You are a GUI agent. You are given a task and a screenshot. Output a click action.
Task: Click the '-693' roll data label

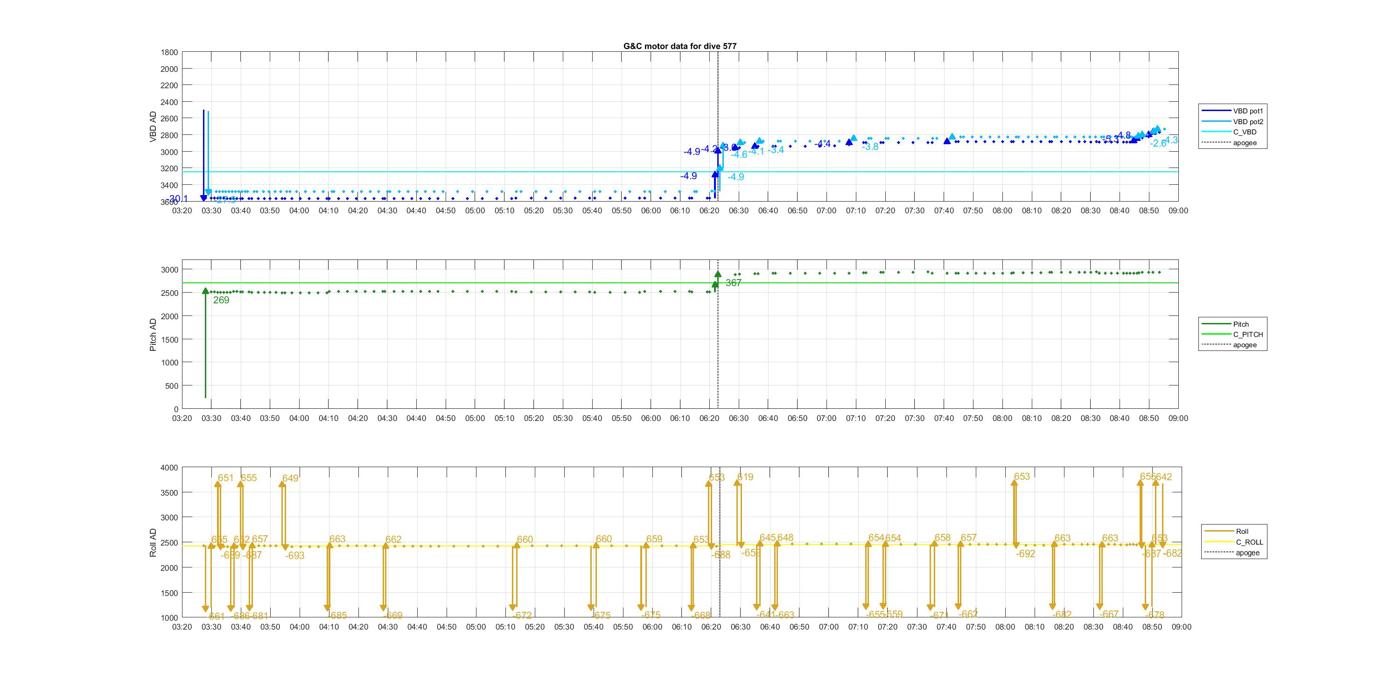click(x=294, y=555)
